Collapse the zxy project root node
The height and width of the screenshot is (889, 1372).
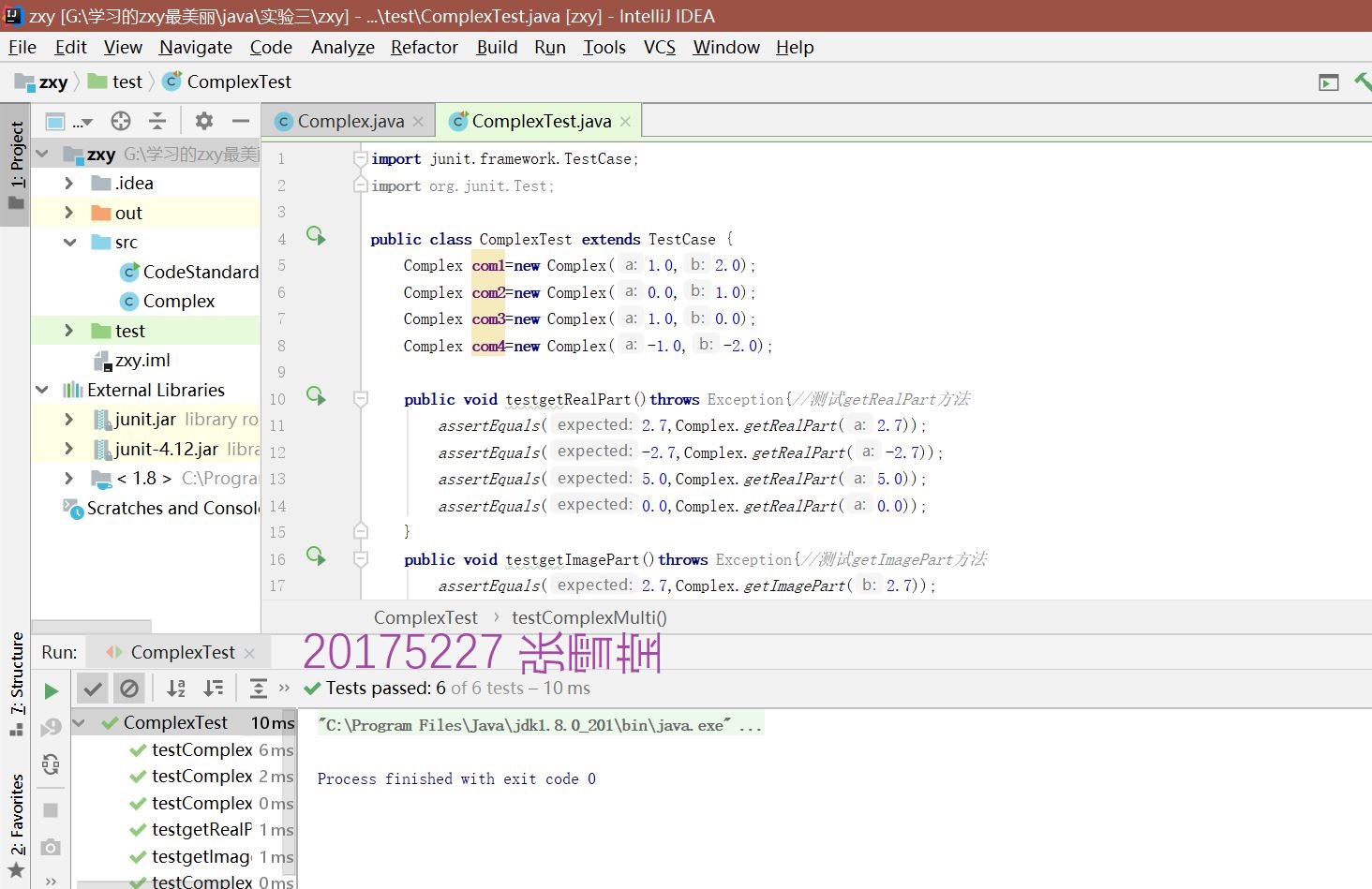(42, 154)
